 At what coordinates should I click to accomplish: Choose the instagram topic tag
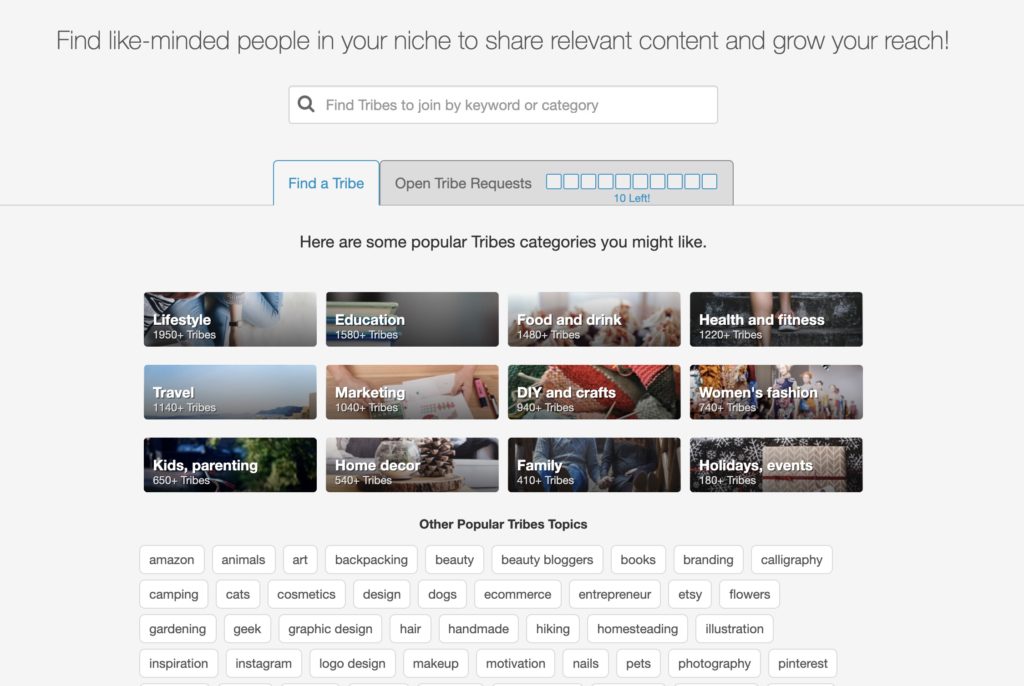[x=264, y=664]
